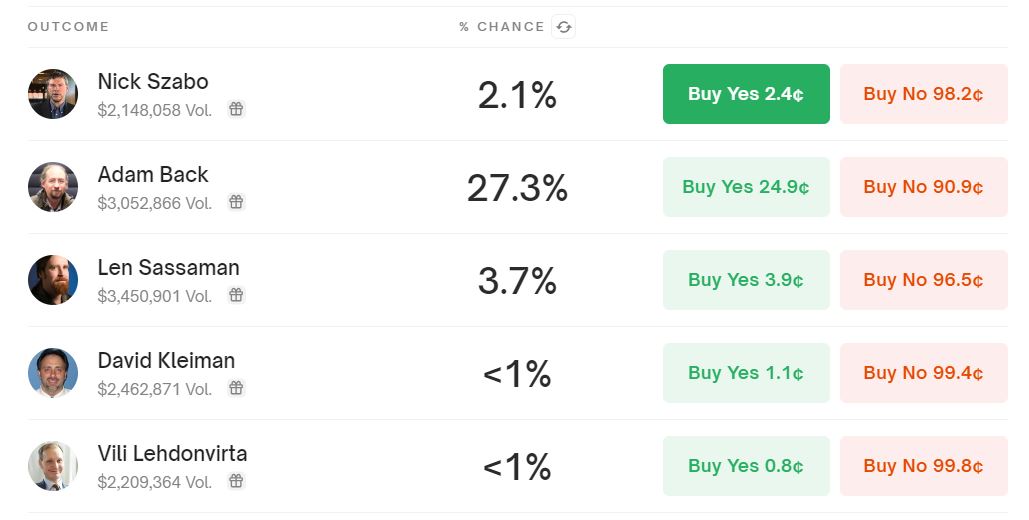Open Nick Szabo's profile avatar
This screenshot has height=520, width=1029.
(x=53, y=94)
